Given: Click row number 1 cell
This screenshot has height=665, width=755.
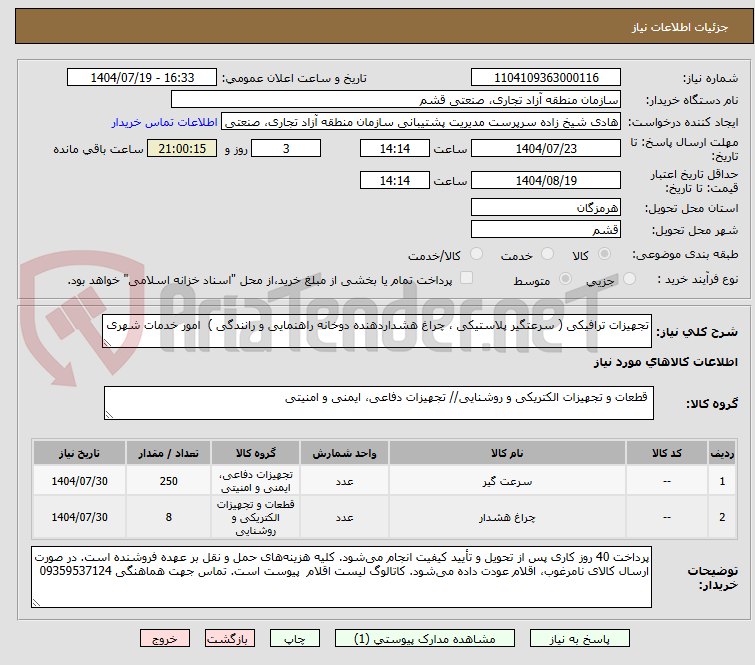Looking at the screenshot, I should [722, 481].
